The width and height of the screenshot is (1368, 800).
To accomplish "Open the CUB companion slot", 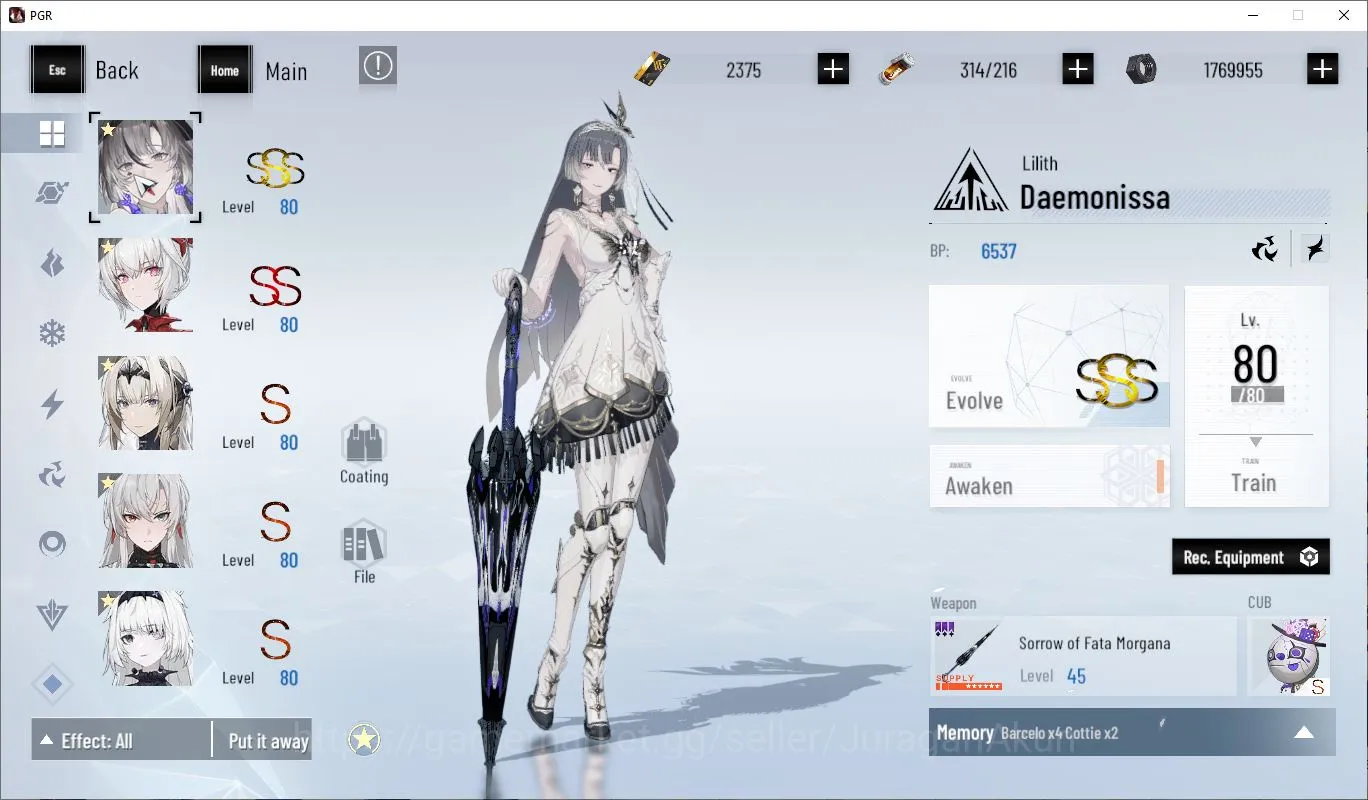I will coord(1289,656).
